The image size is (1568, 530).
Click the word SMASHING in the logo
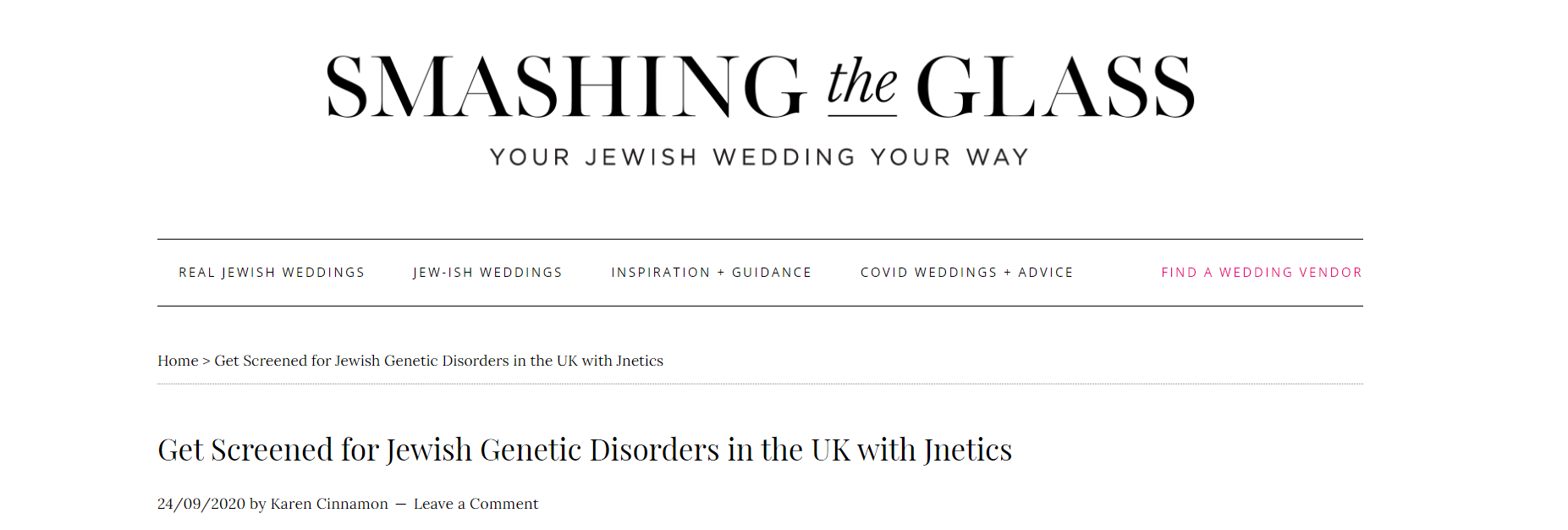(565, 86)
